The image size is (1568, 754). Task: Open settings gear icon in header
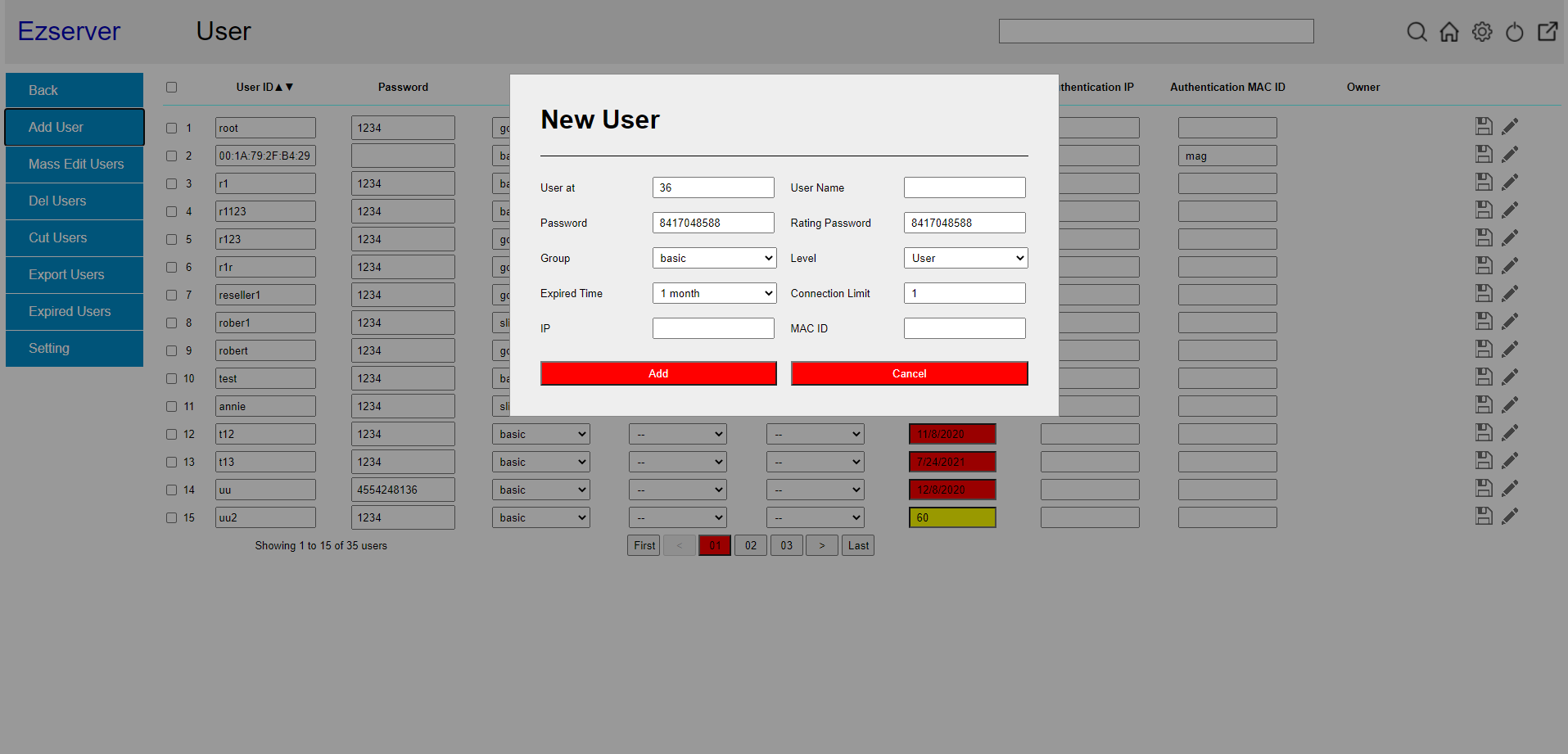(1482, 32)
